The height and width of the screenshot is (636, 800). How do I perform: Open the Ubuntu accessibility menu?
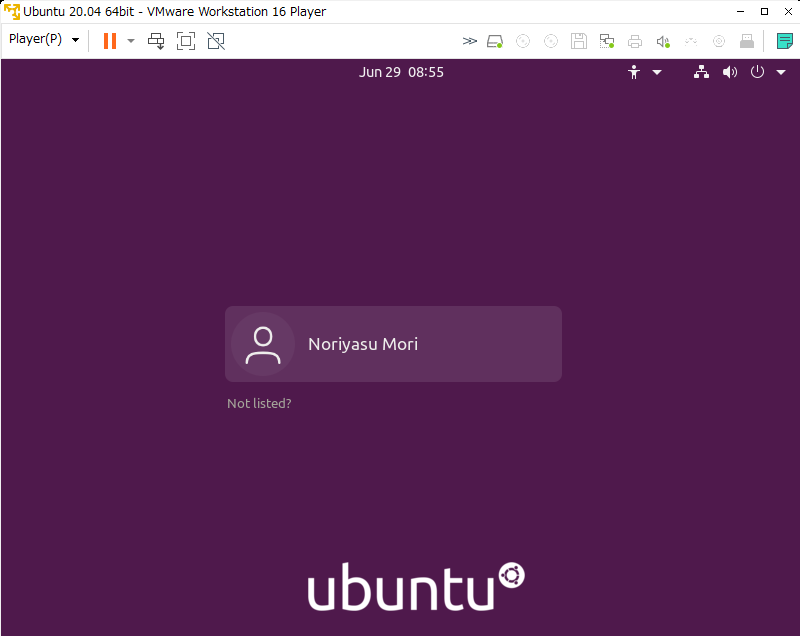coord(634,72)
